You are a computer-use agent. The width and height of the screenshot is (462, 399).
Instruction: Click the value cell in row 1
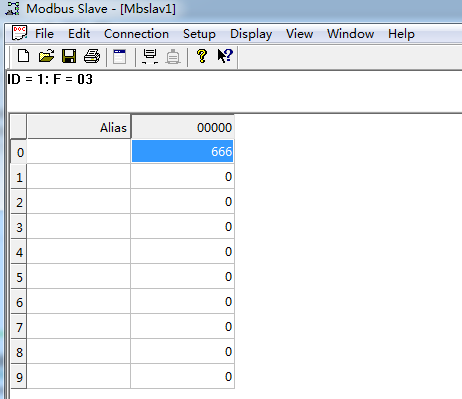click(182, 177)
